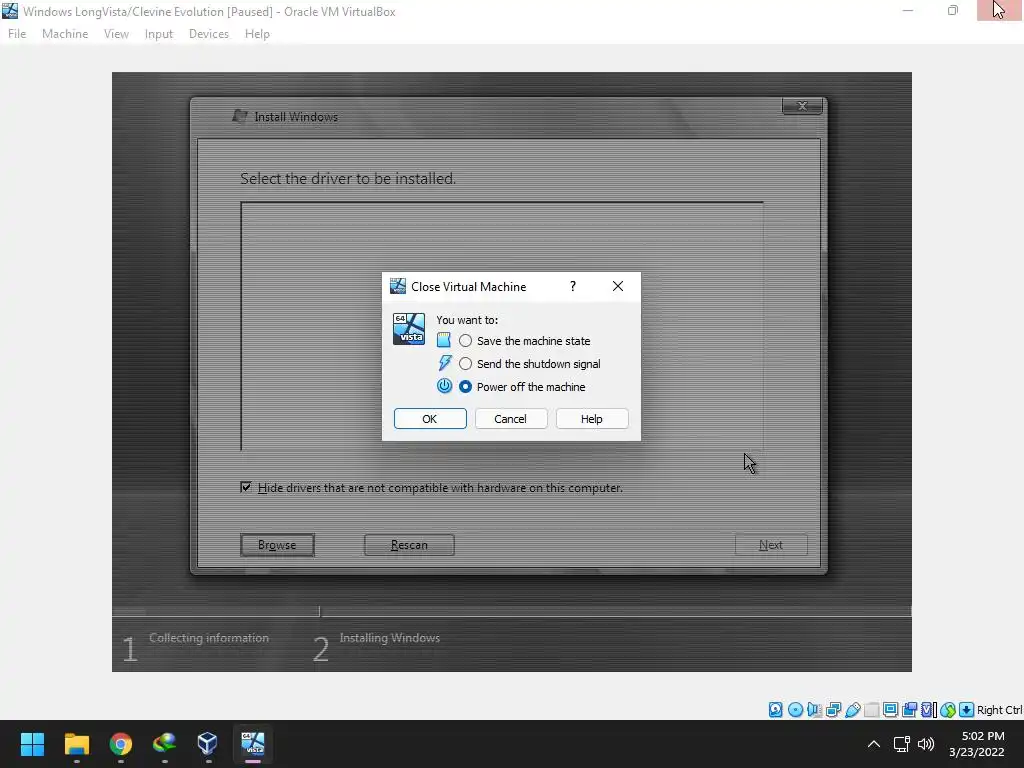Click the CPU virtualization status icon

(929, 710)
